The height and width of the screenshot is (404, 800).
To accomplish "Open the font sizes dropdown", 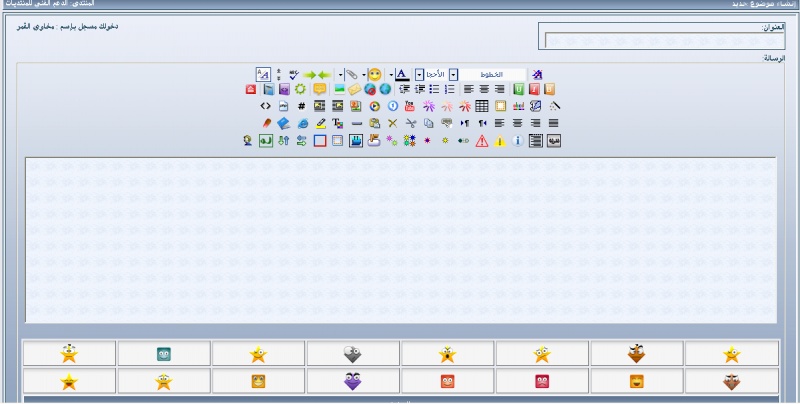I will pyautogui.click(x=419, y=74).
